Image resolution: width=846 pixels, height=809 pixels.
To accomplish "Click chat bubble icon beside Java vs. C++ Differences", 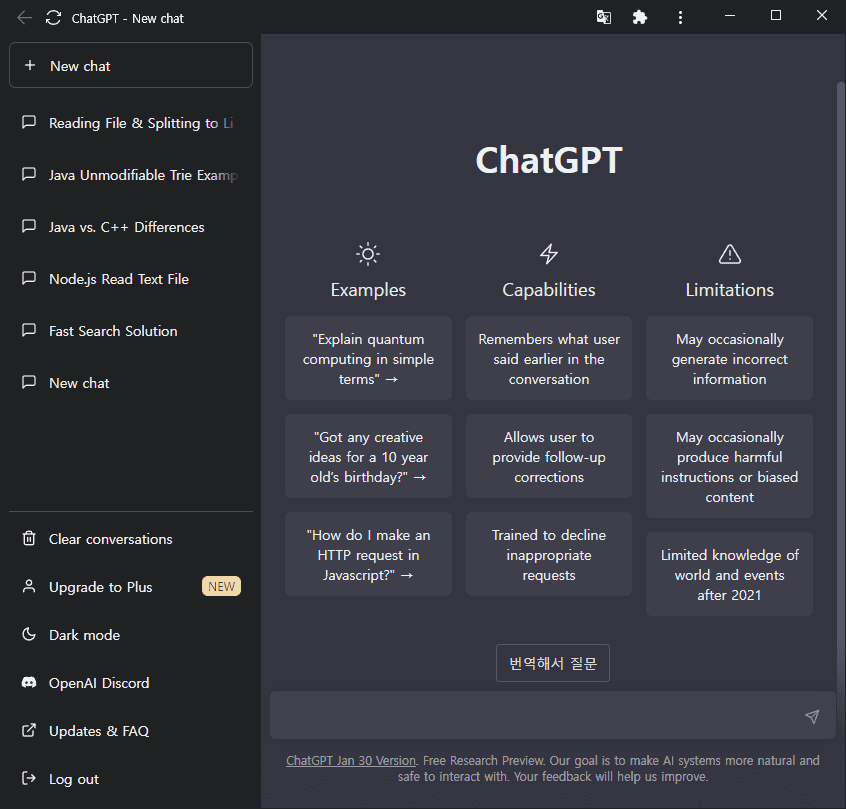I will [29, 226].
